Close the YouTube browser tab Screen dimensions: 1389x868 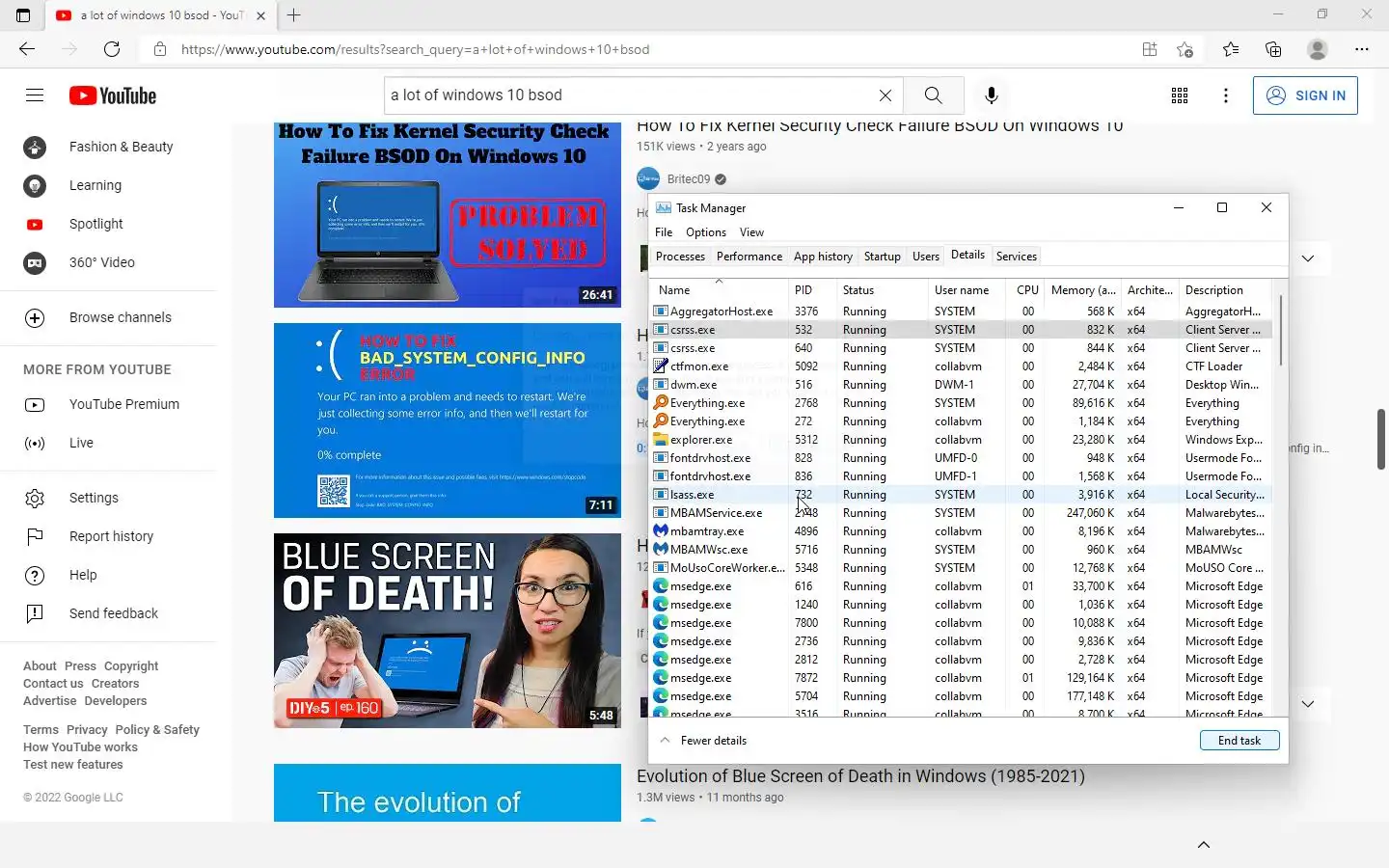260,15
